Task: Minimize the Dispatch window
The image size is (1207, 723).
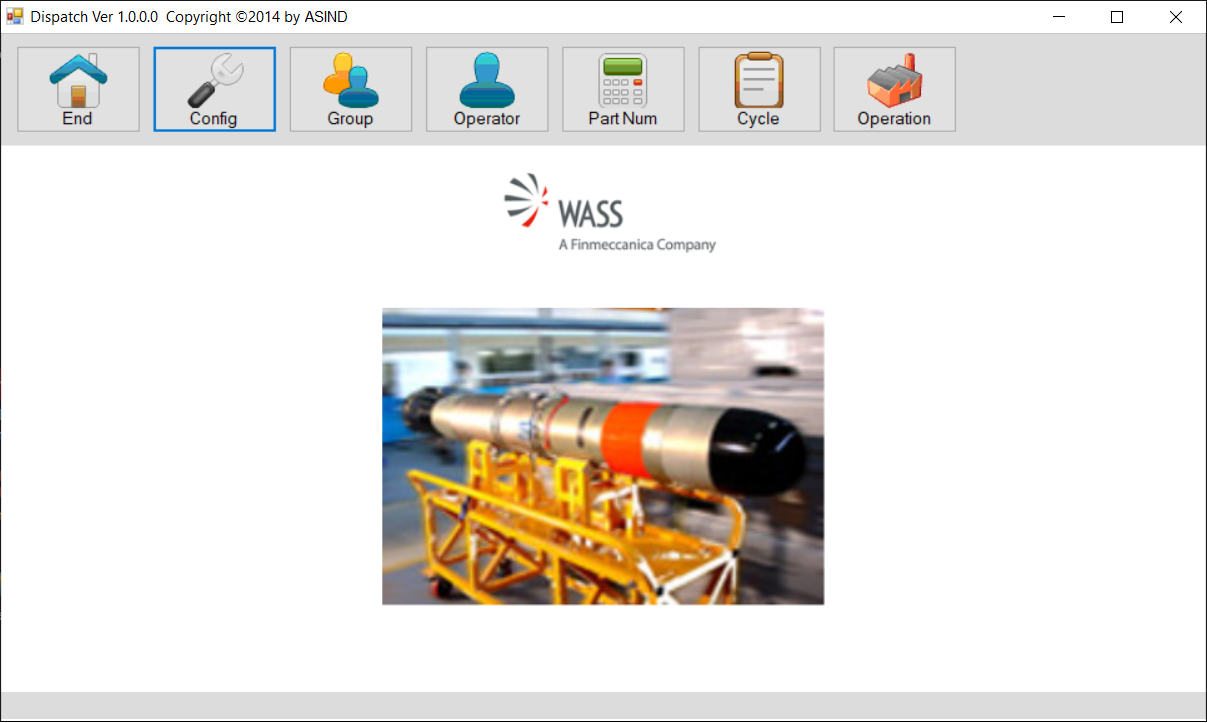Action: (x=1059, y=17)
